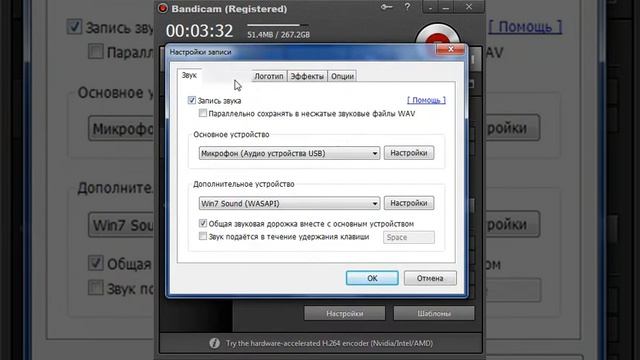Toggle Общая звуковая дорожка вместе с основным устройством
Viewport: 640px width, 360px height.
[203, 223]
